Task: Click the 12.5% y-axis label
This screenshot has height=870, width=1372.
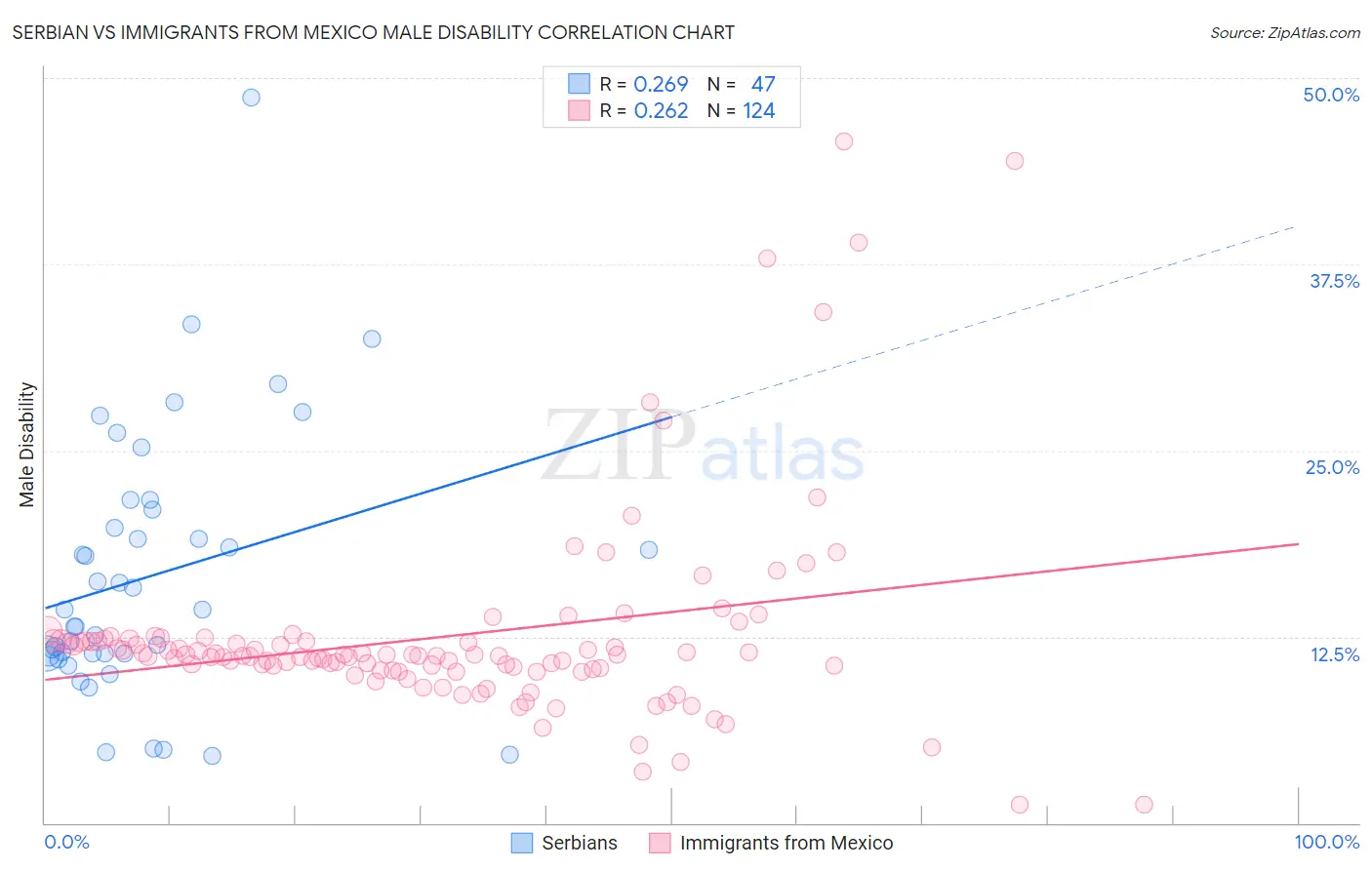Action: pos(1334,654)
